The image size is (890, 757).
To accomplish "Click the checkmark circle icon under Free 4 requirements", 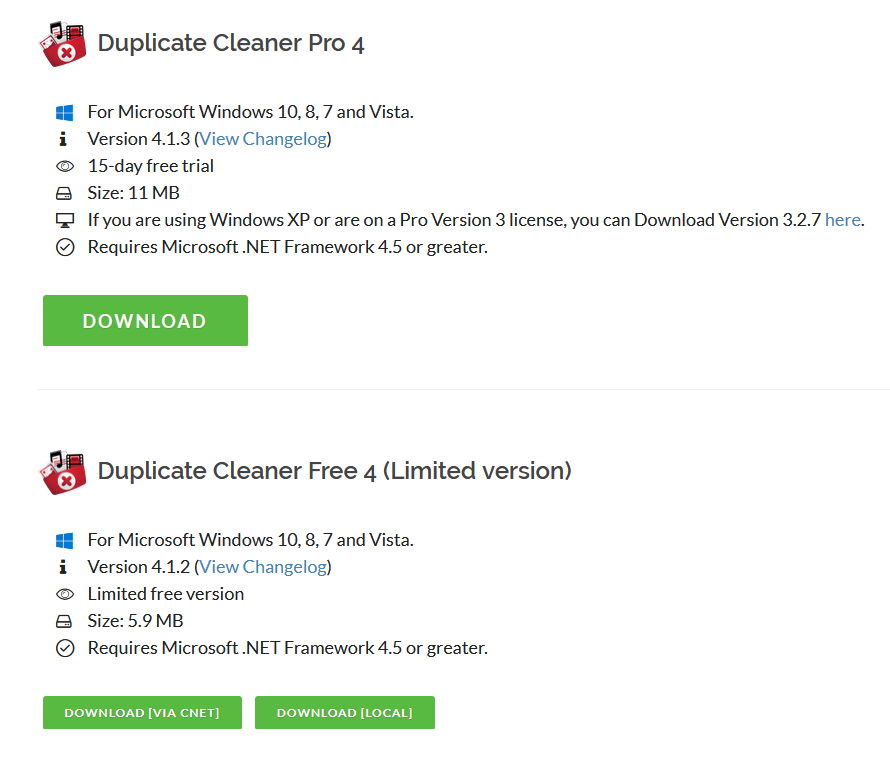I will click(65, 648).
